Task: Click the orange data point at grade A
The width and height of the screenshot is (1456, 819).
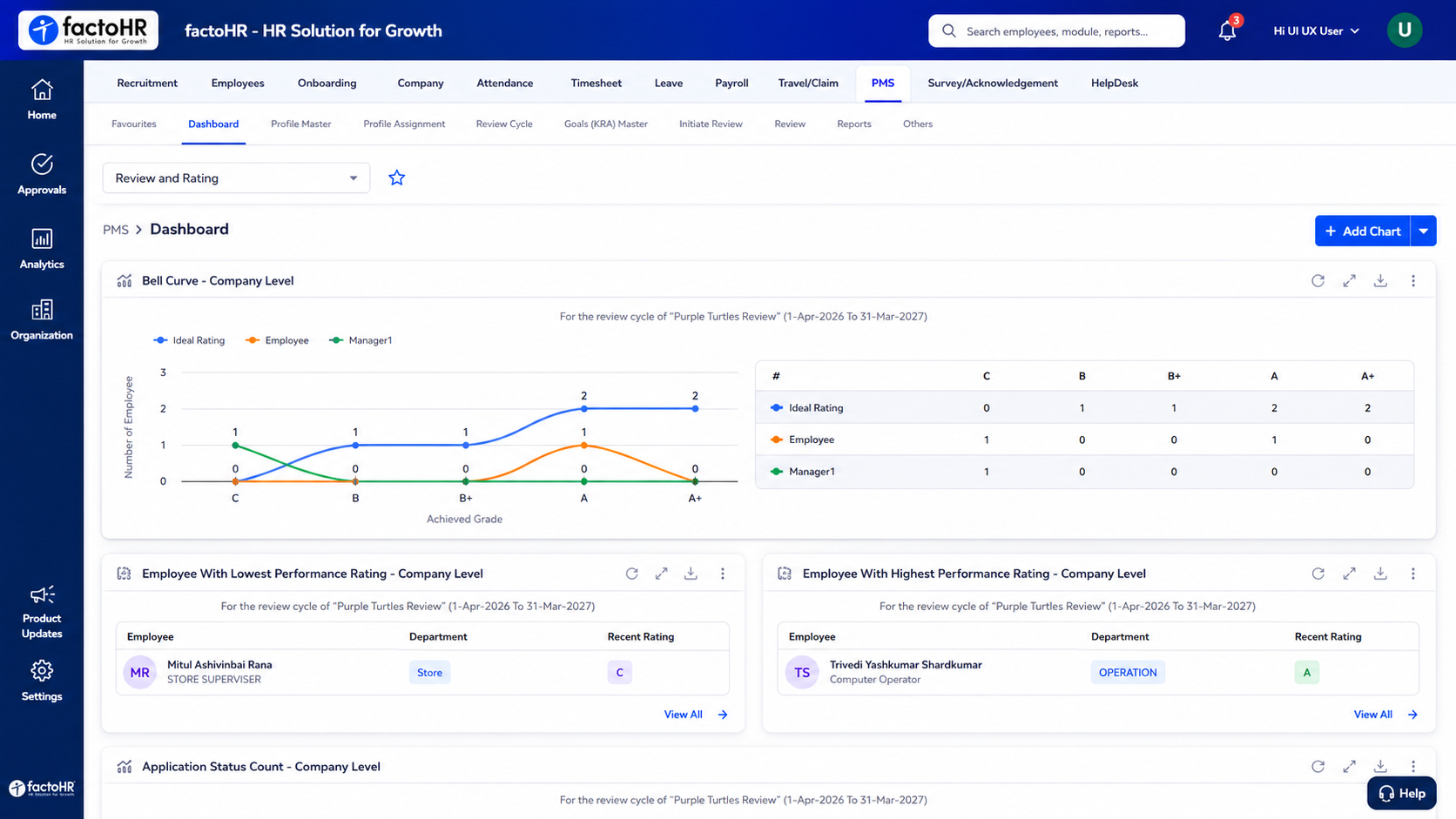Action: [x=584, y=445]
